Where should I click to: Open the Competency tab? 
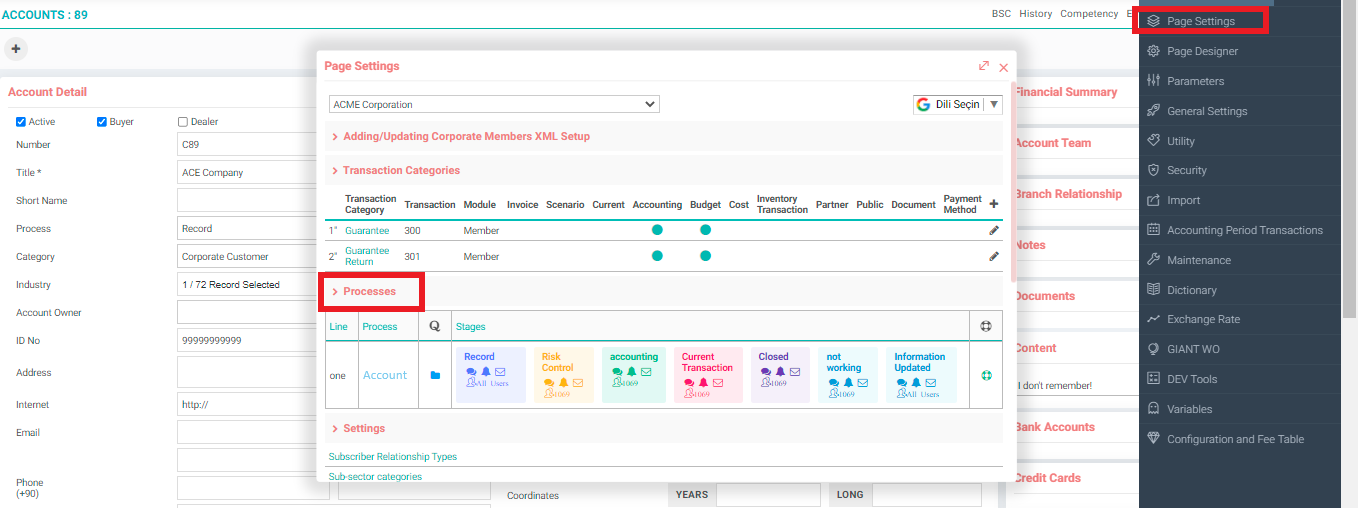click(1089, 14)
